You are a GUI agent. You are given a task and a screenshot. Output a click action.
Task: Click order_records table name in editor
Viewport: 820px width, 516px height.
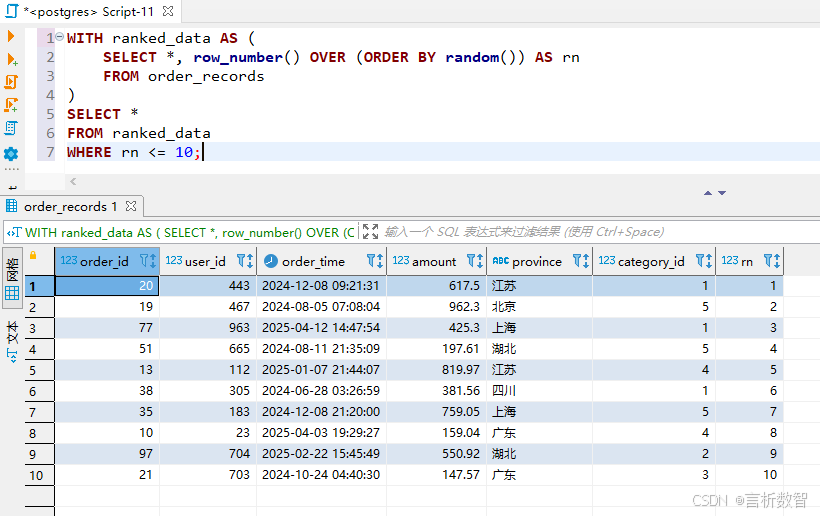click(206, 76)
